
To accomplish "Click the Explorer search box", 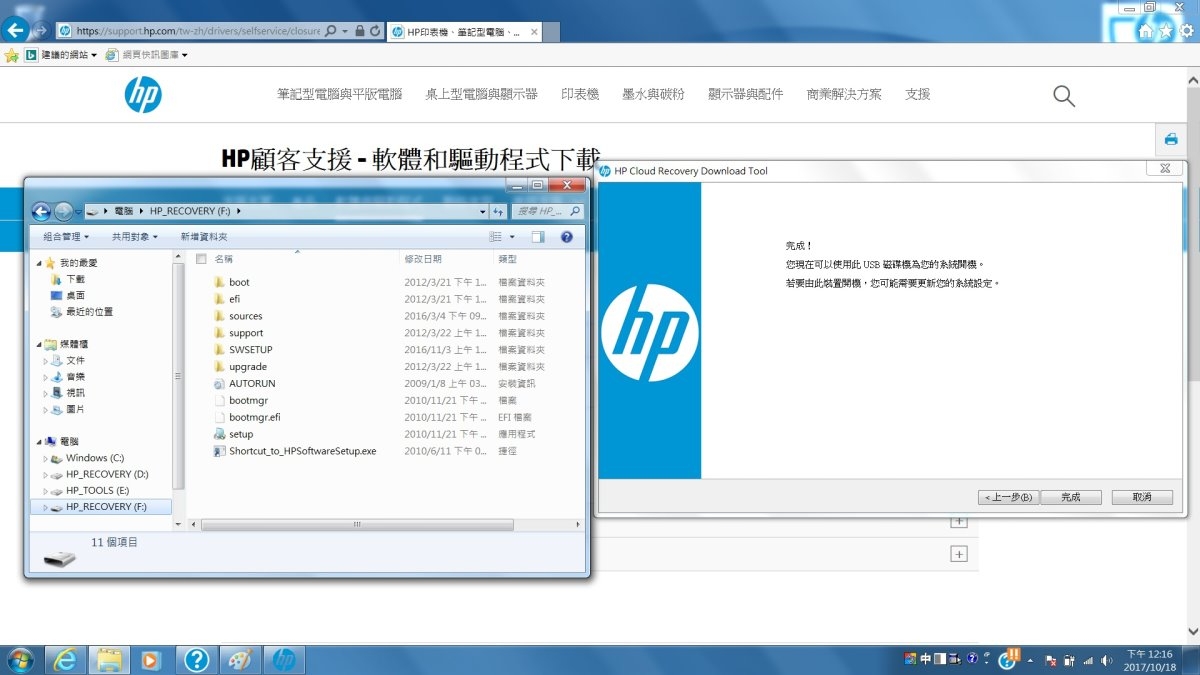I will coord(548,211).
